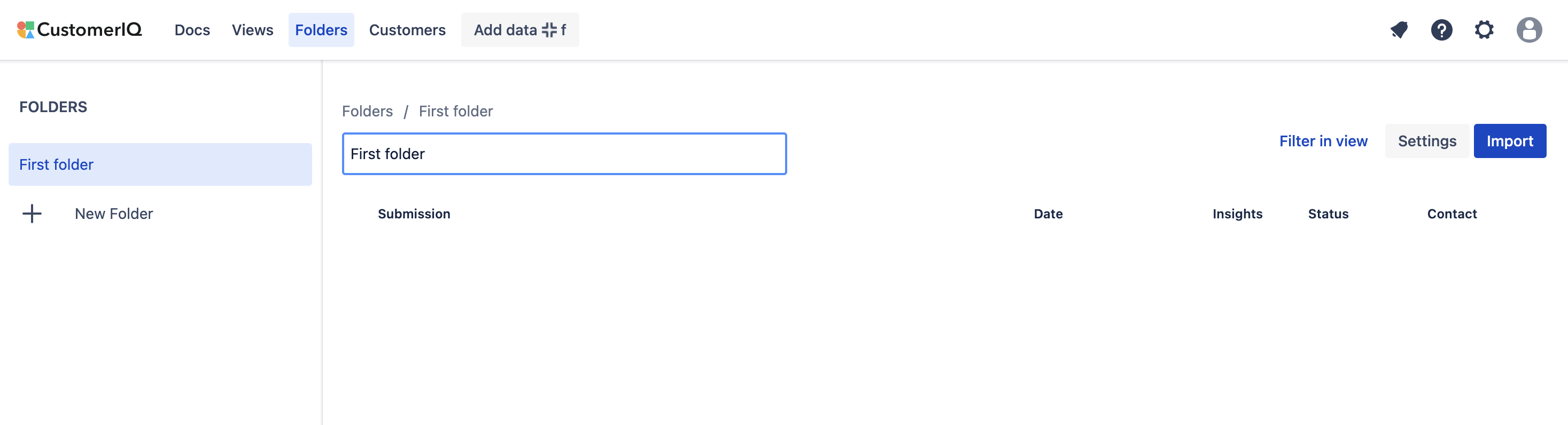Viewport: 1568px width, 425px height.
Task: Go to the Docs tab
Action: pyautogui.click(x=192, y=30)
